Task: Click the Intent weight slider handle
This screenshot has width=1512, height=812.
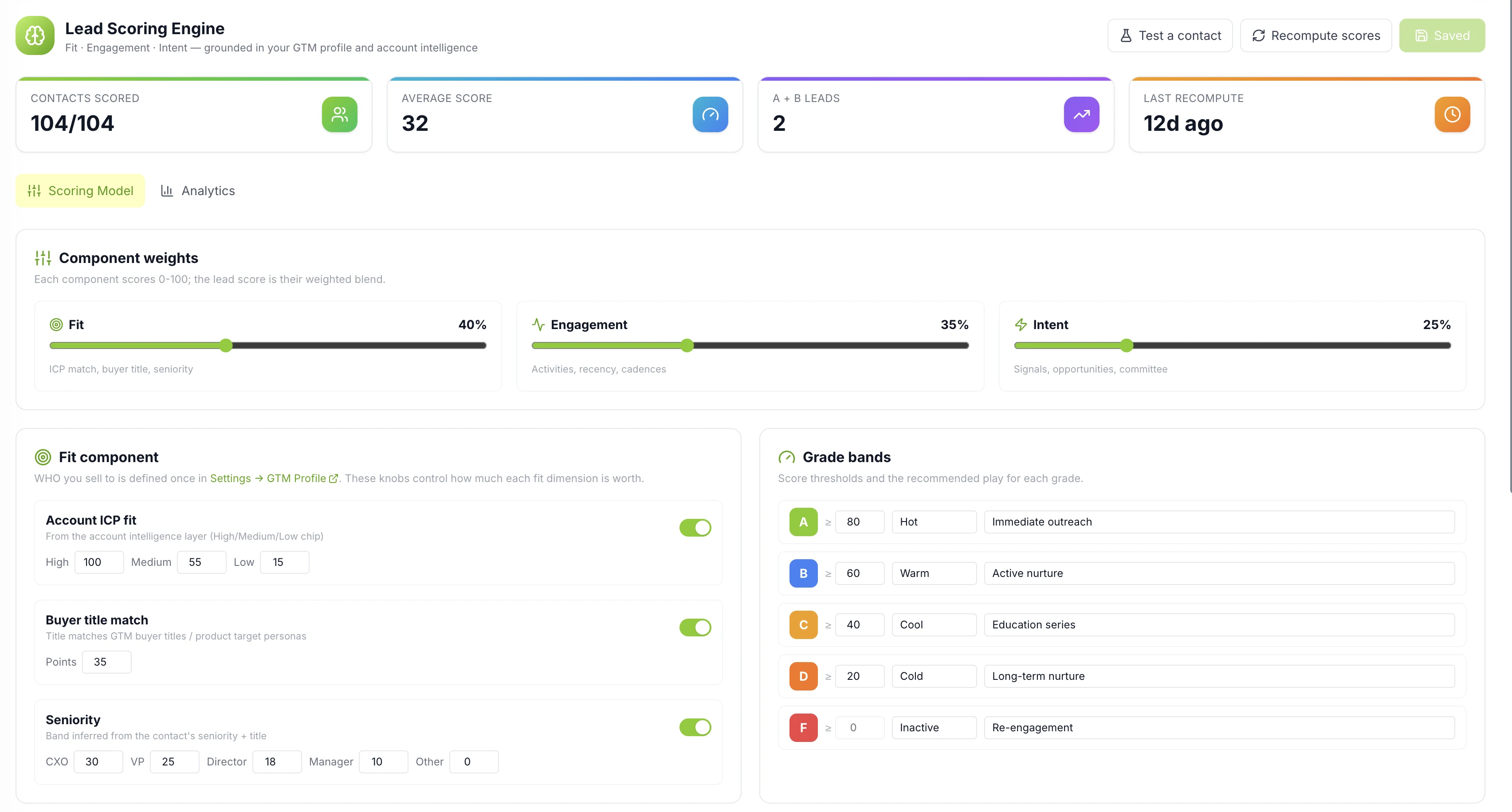Action: [1127, 345]
